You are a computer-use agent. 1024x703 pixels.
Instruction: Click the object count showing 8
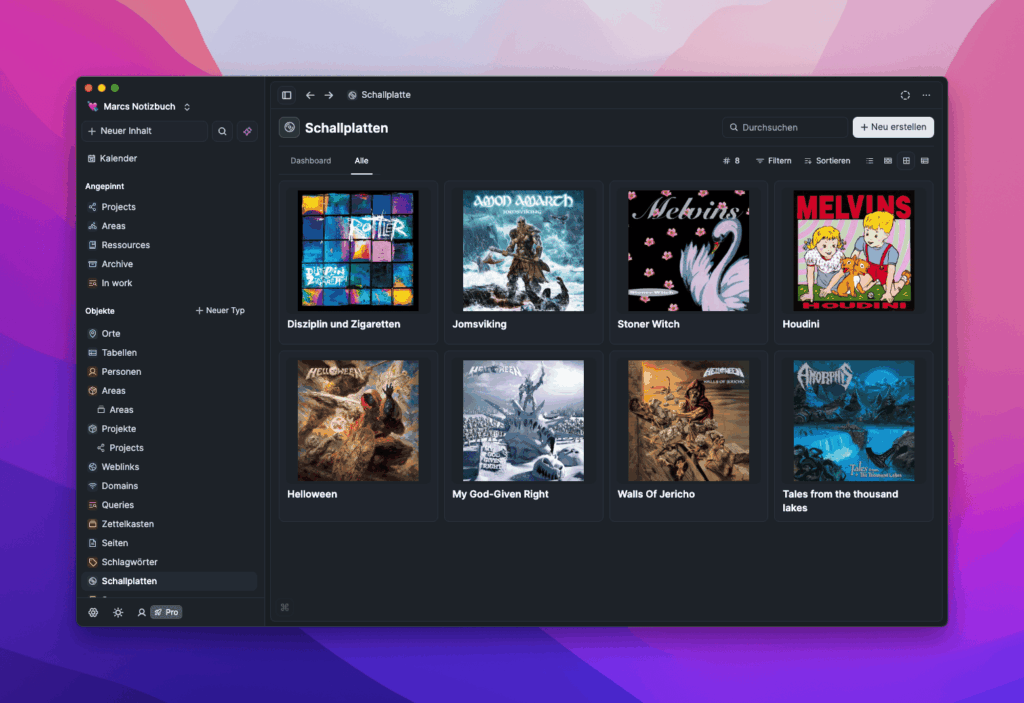pos(731,161)
